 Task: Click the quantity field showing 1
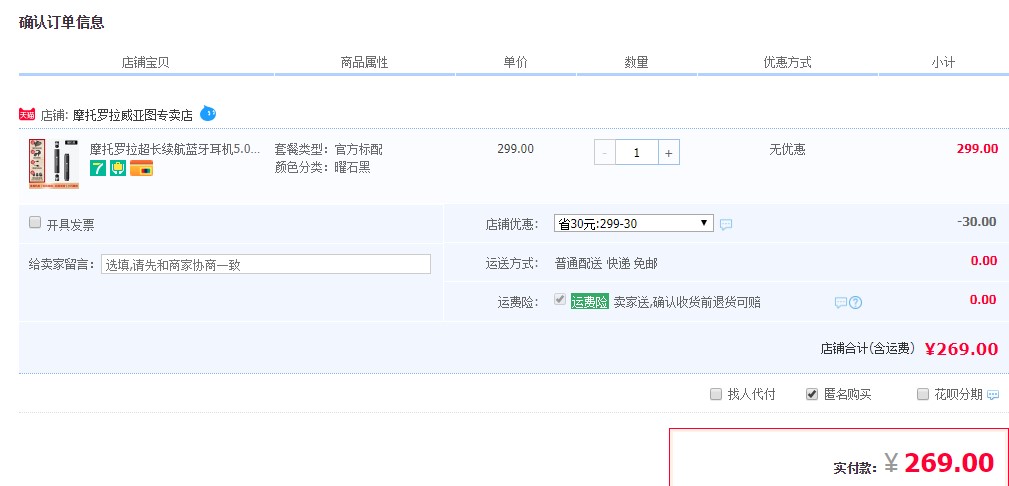(636, 153)
